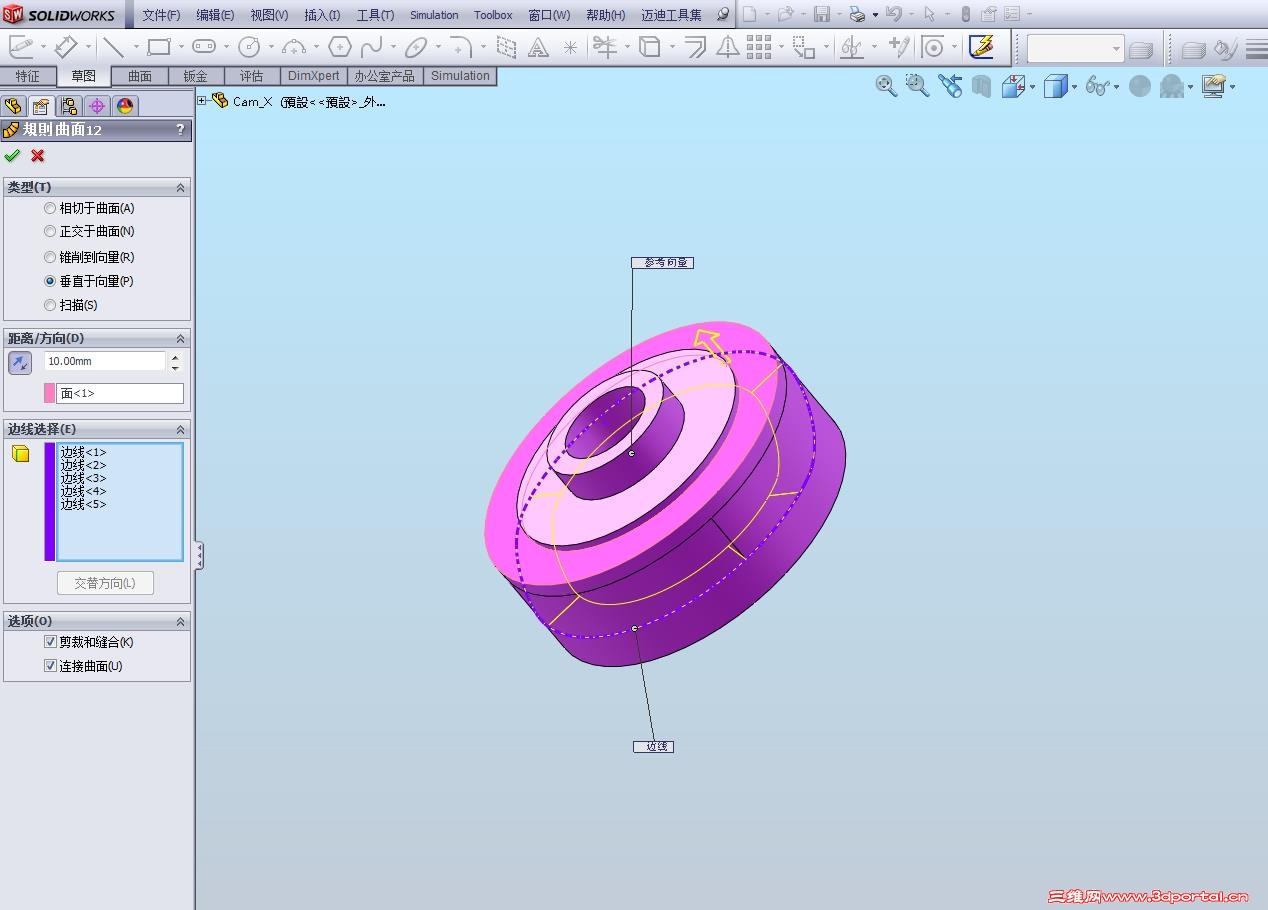Select the Spline tool
The width and height of the screenshot is (1268, 910).
point(371,46)
